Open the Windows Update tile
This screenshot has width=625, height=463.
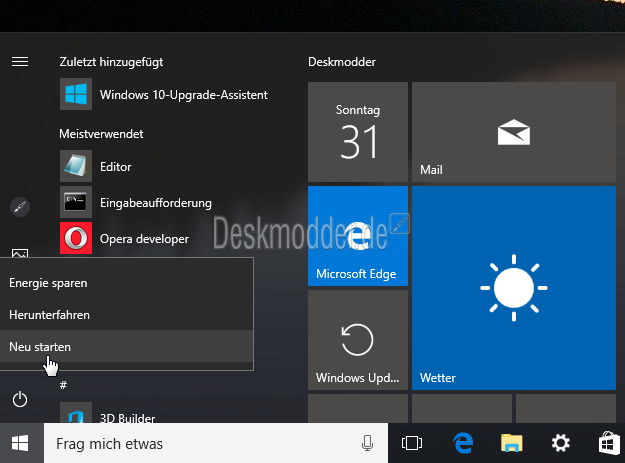(x=358, y=340)
